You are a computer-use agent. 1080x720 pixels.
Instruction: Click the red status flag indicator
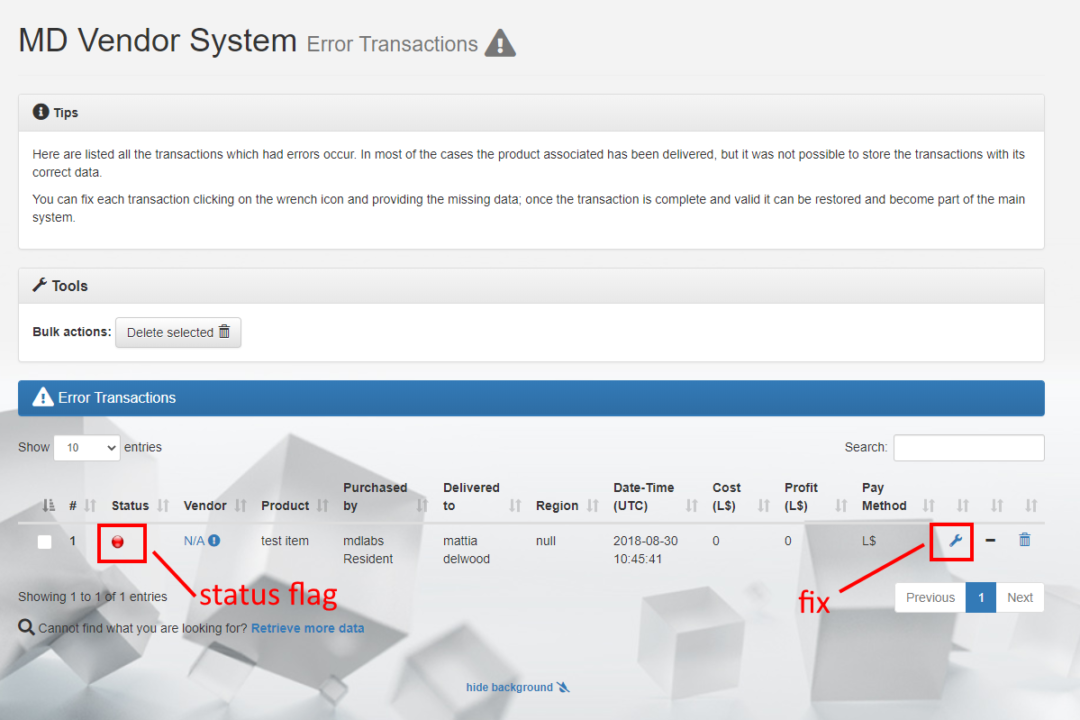tap(119, 540)
